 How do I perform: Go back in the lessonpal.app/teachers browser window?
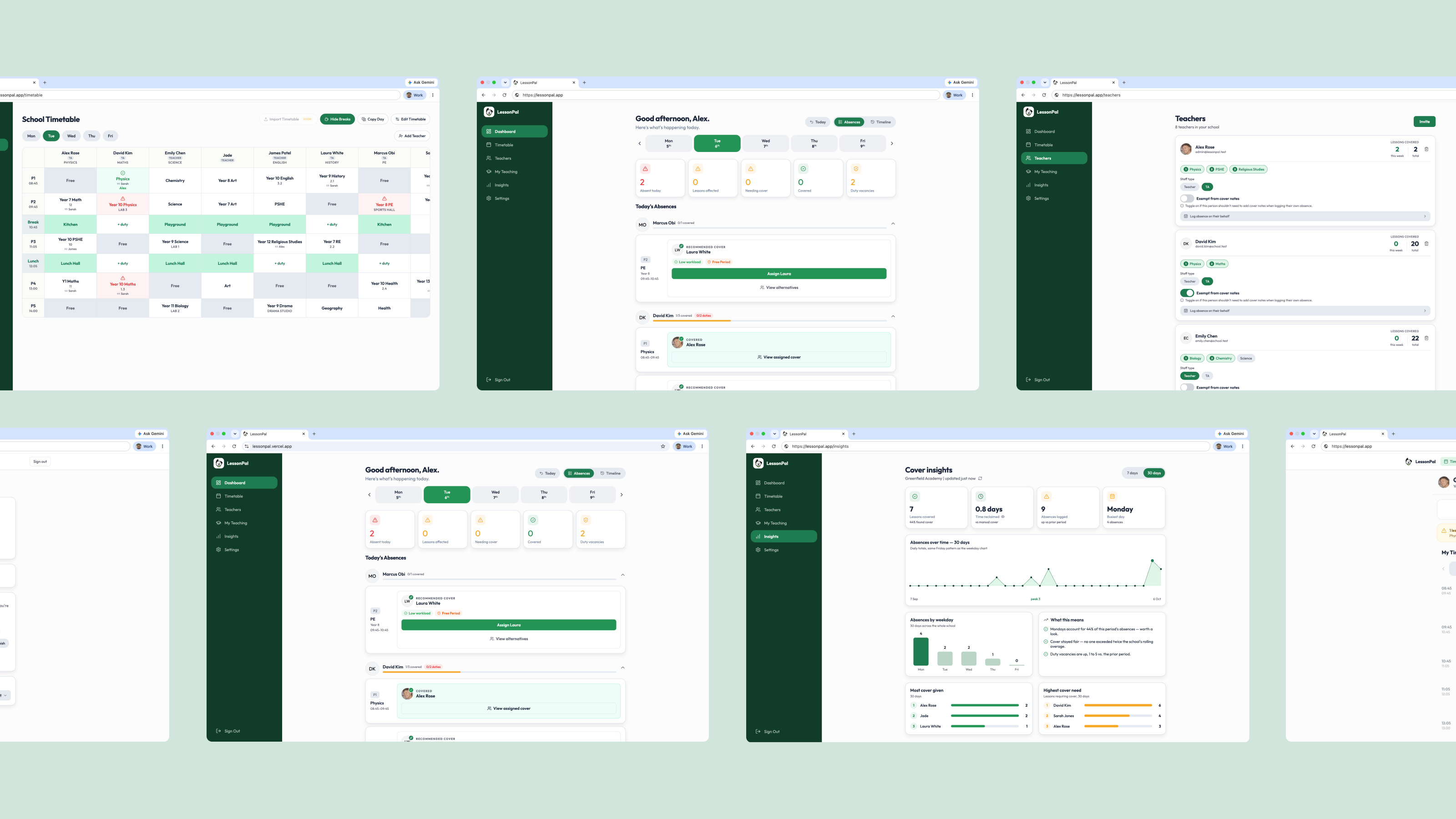click(1023, 95)
